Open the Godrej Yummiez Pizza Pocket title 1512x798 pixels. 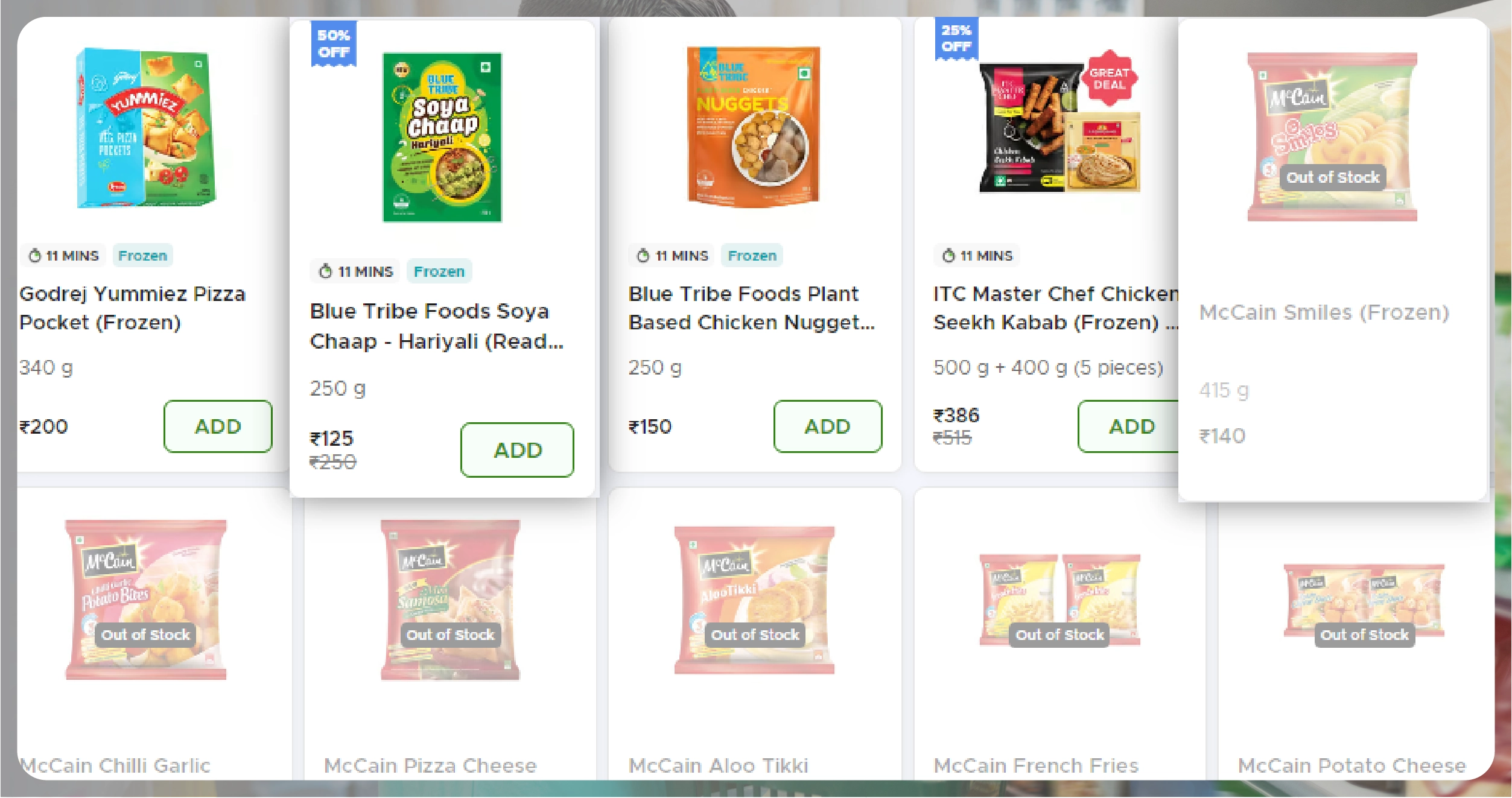click(132, 308)
